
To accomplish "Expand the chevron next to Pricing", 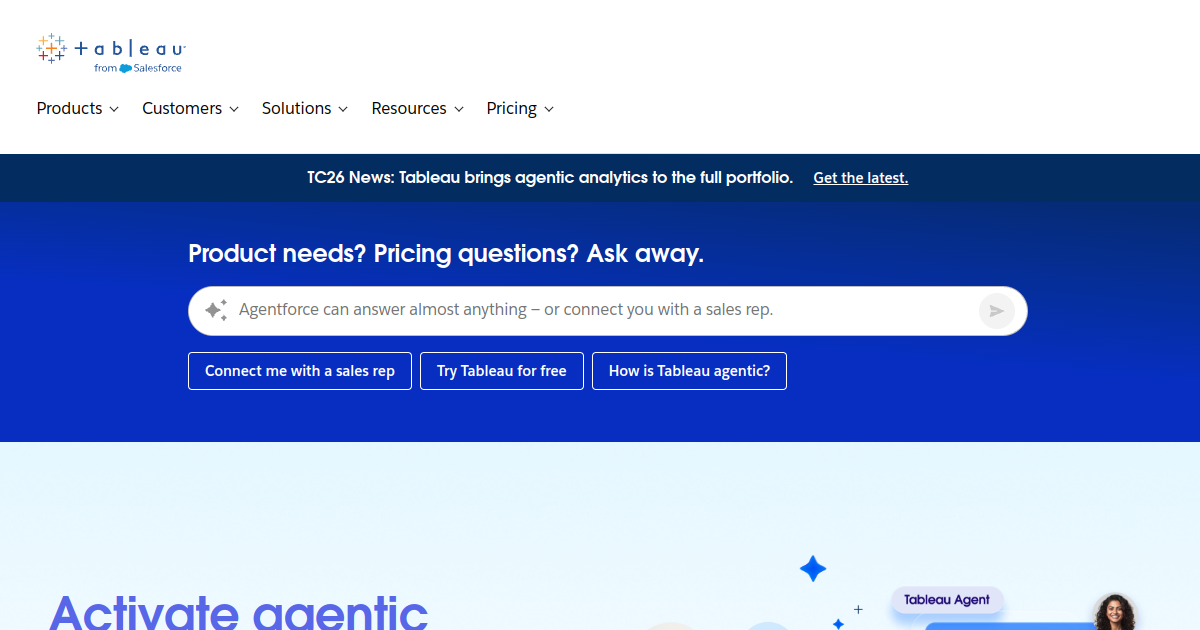I will [549, 109].
